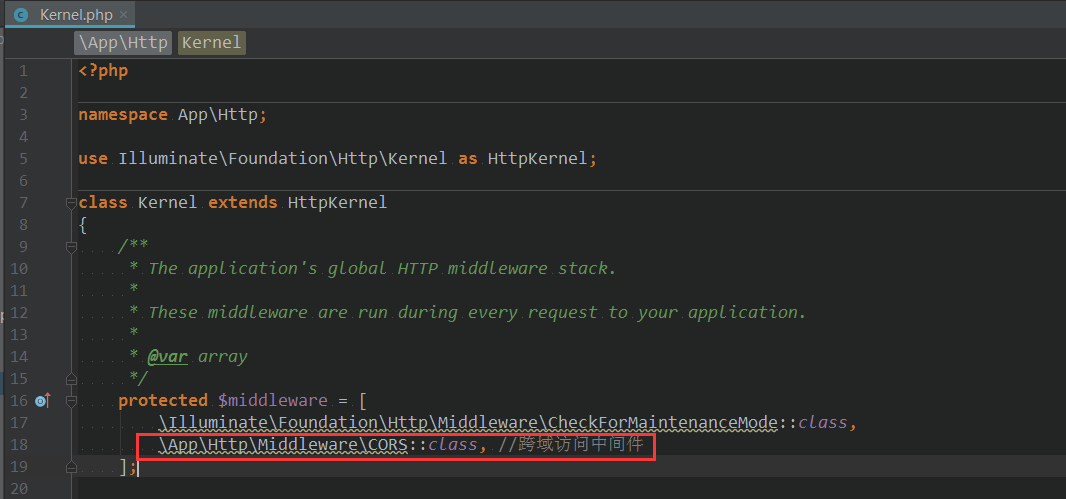Click the docblock end fold marker on line 15
This screenshot has height=499, width=1066.
point(71,378)
